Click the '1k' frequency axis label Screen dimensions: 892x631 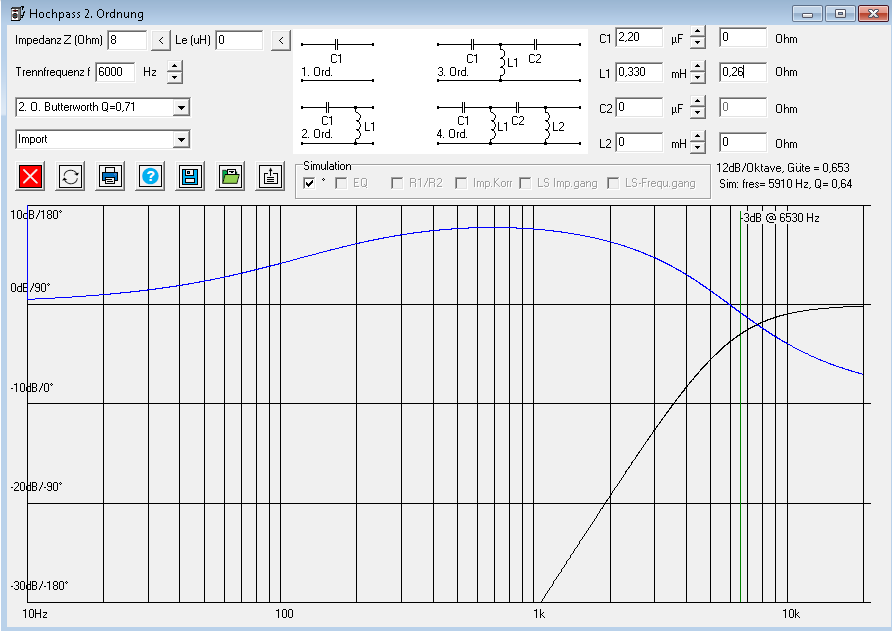(539, 614)
